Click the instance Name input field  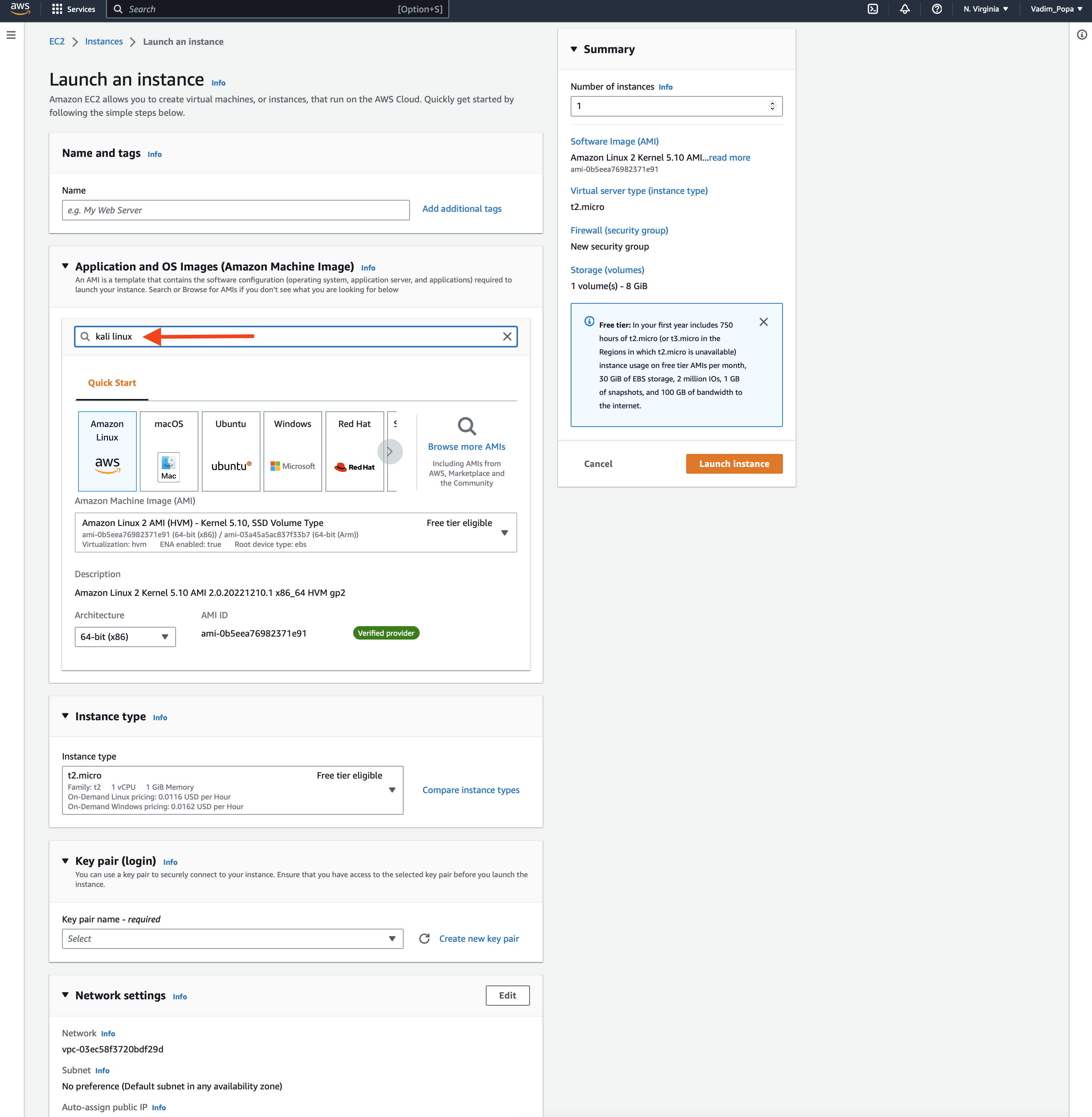click(x=235, y=210)
